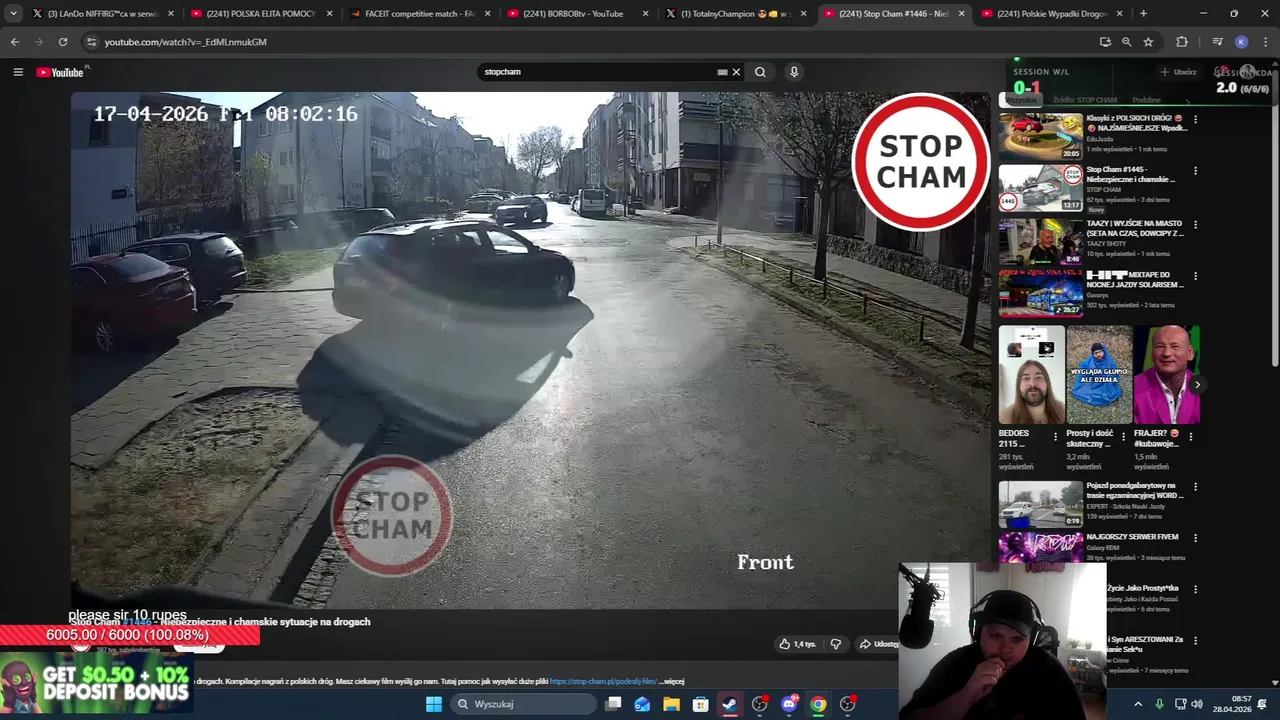Viewport: 1280px width, 720px height.
Task: Open options menu for Pojazd ponadgabarytowy video
Action: click(x=1195, y=487)
